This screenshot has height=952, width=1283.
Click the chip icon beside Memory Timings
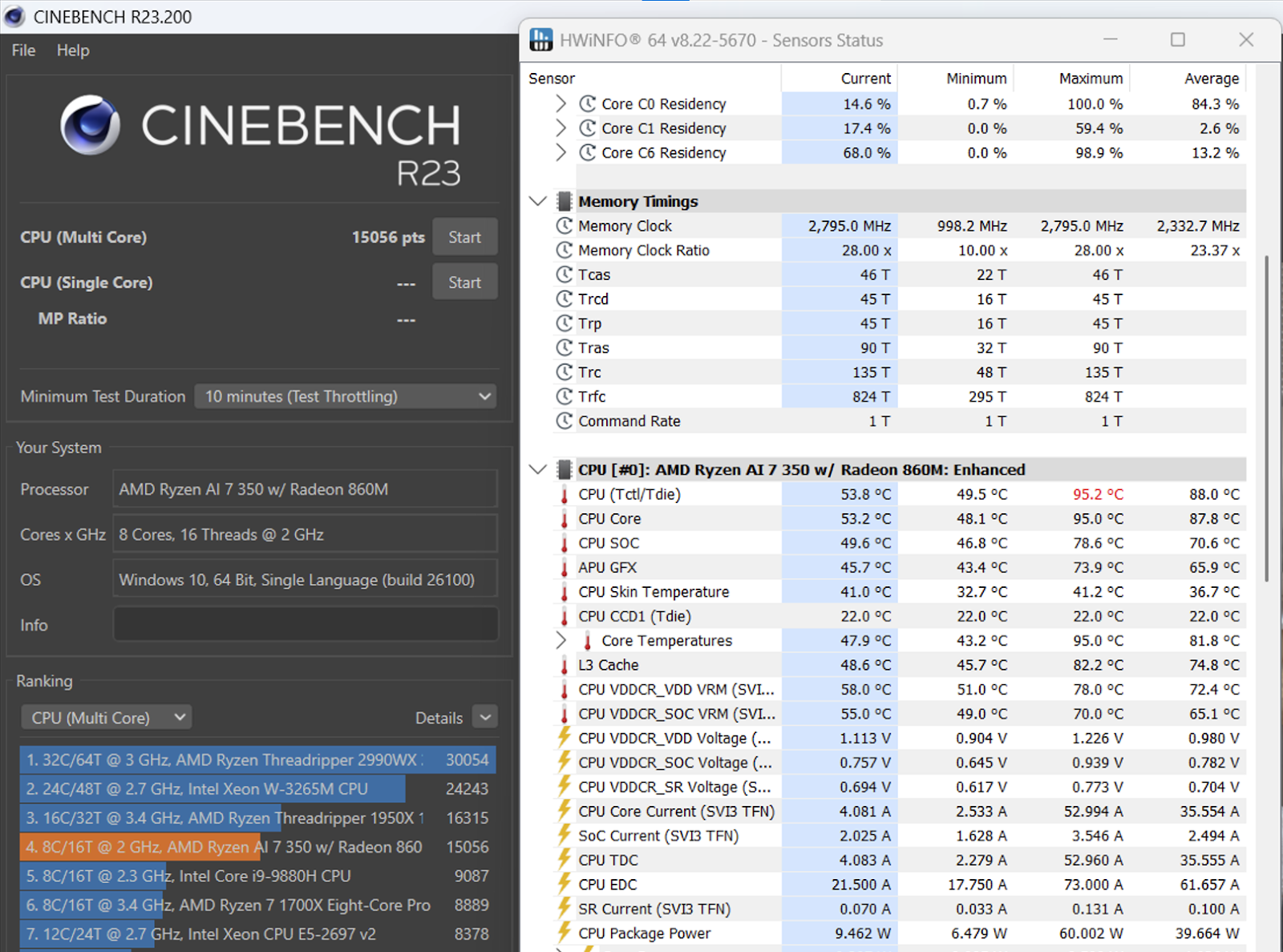point(565,201)
